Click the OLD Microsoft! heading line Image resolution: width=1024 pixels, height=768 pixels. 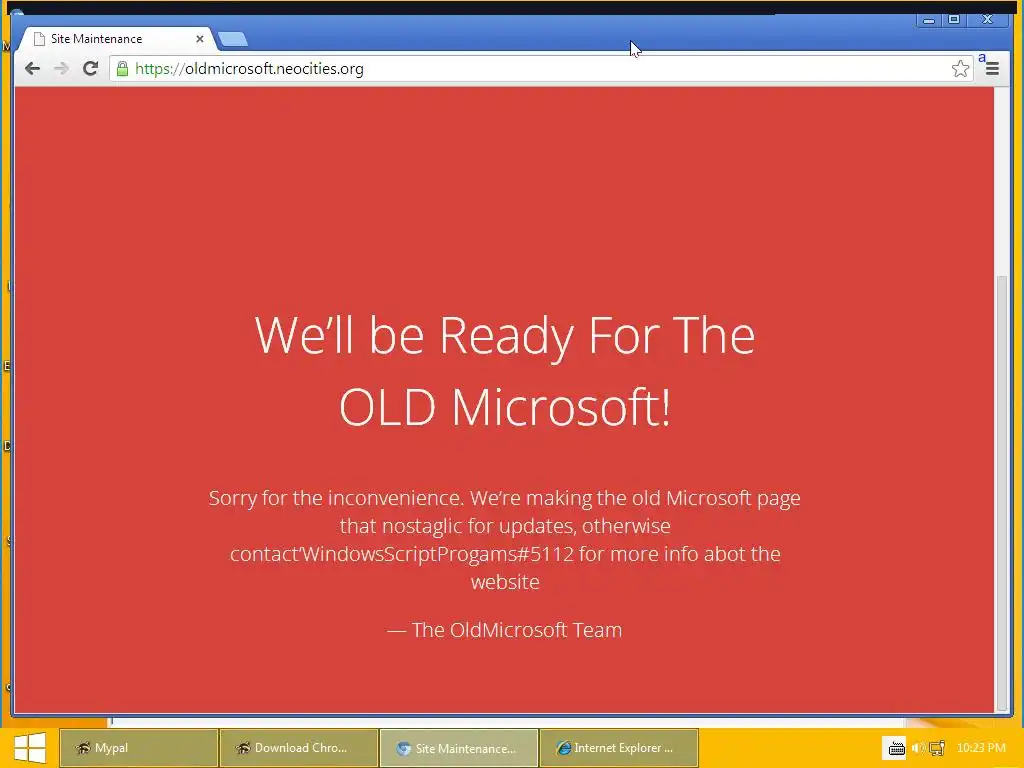coord(505,407)
